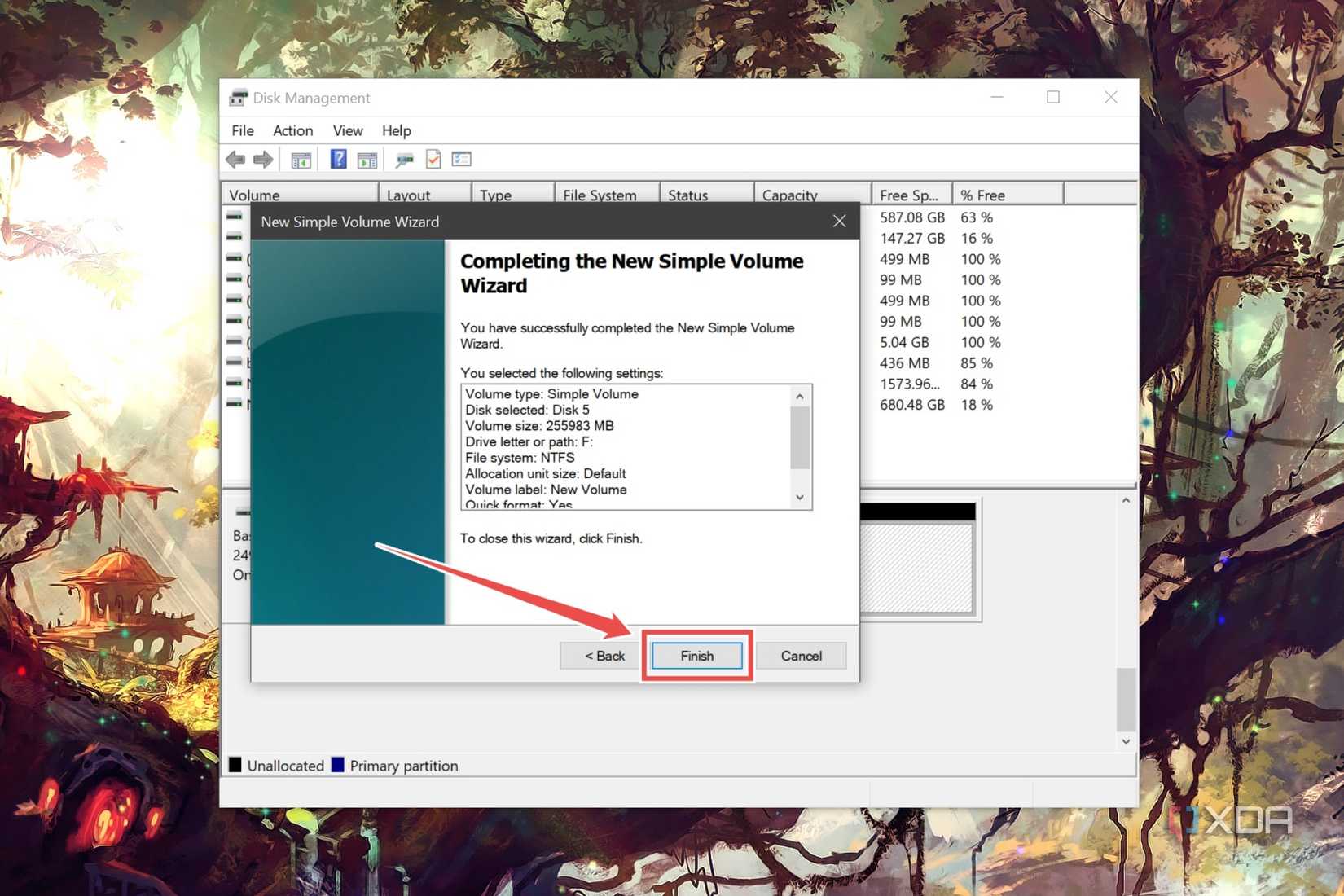1344x896 pixels.
Task: Click the 5.04 GB free space cell
Action: 904,342
